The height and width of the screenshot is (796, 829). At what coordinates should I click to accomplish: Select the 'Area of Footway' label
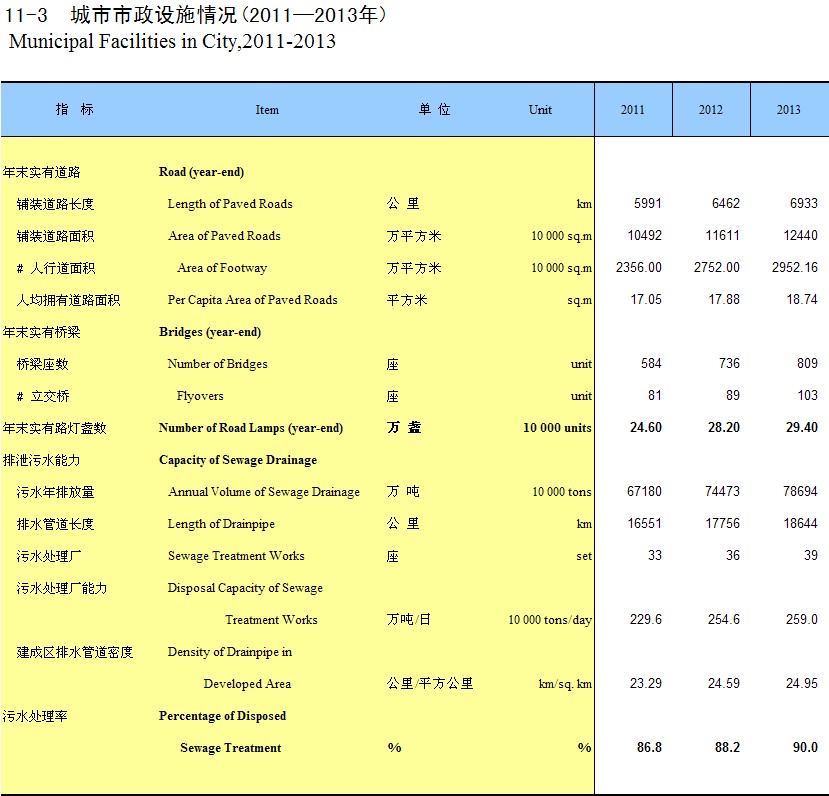point(222,268)
